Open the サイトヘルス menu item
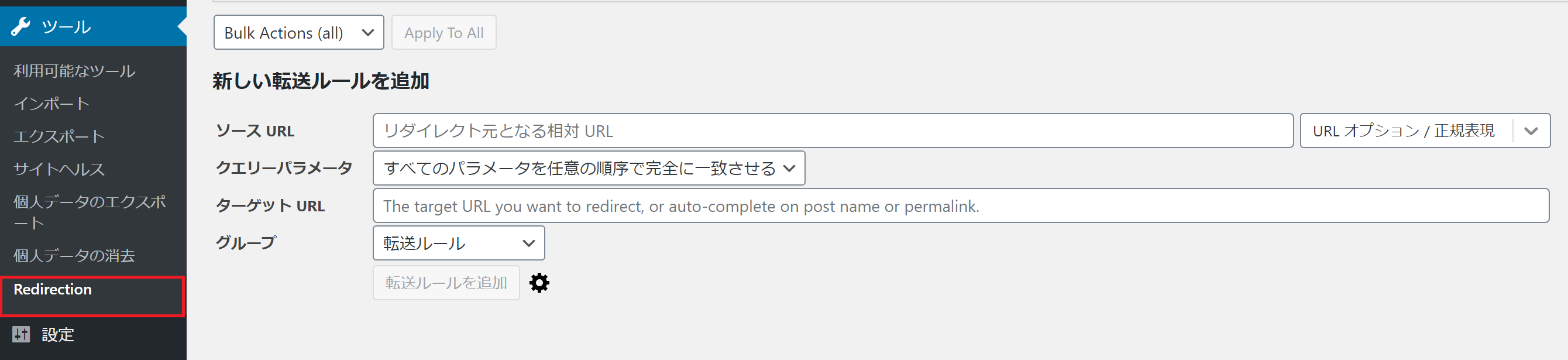Image resolution: width=1568 pixels, height=360 pixels. (x=59, y=169)
